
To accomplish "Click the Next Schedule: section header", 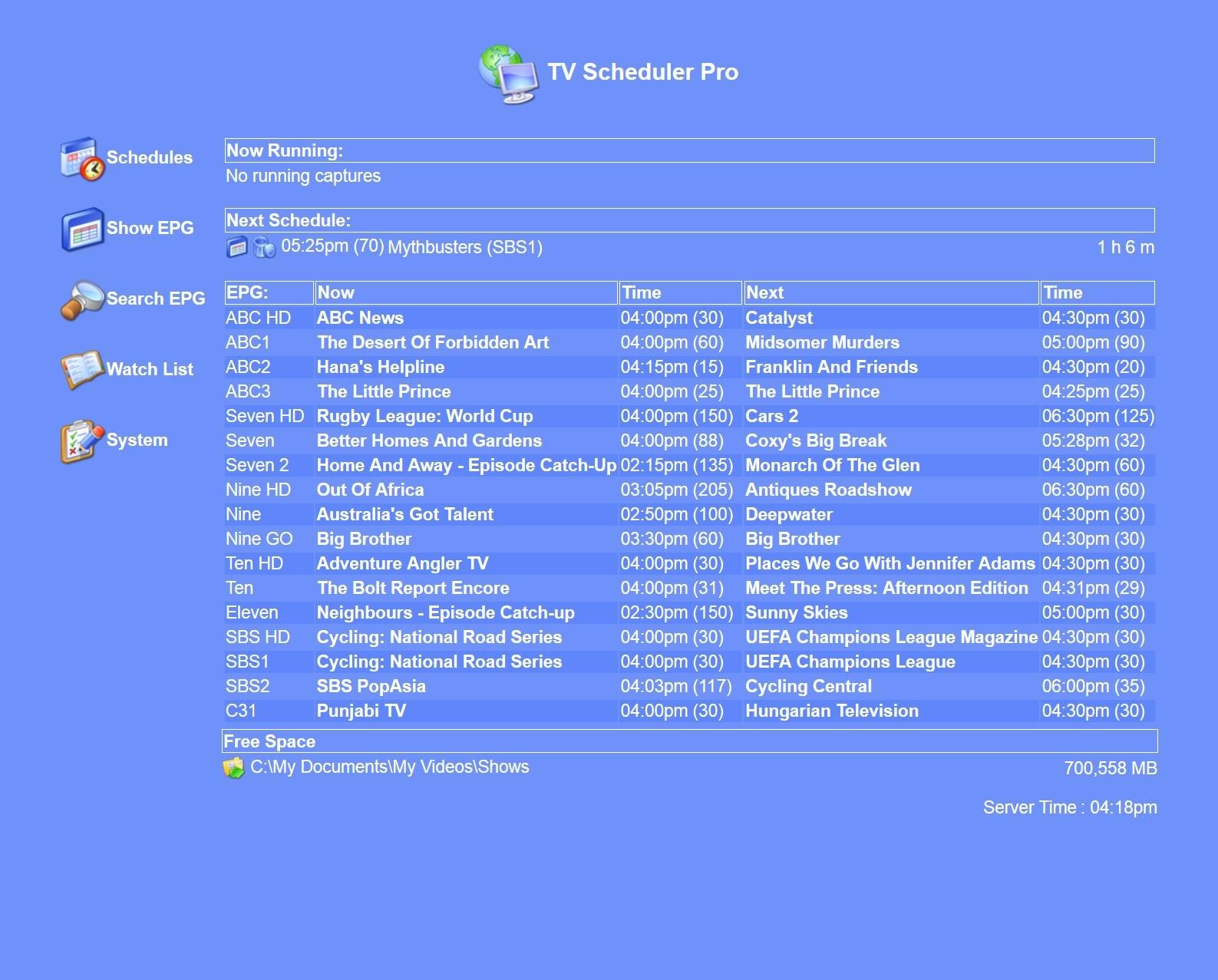I will point(689,220).
